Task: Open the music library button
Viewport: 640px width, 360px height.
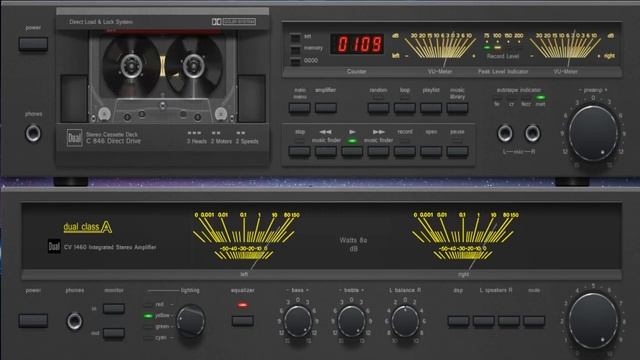Action: 457,108
